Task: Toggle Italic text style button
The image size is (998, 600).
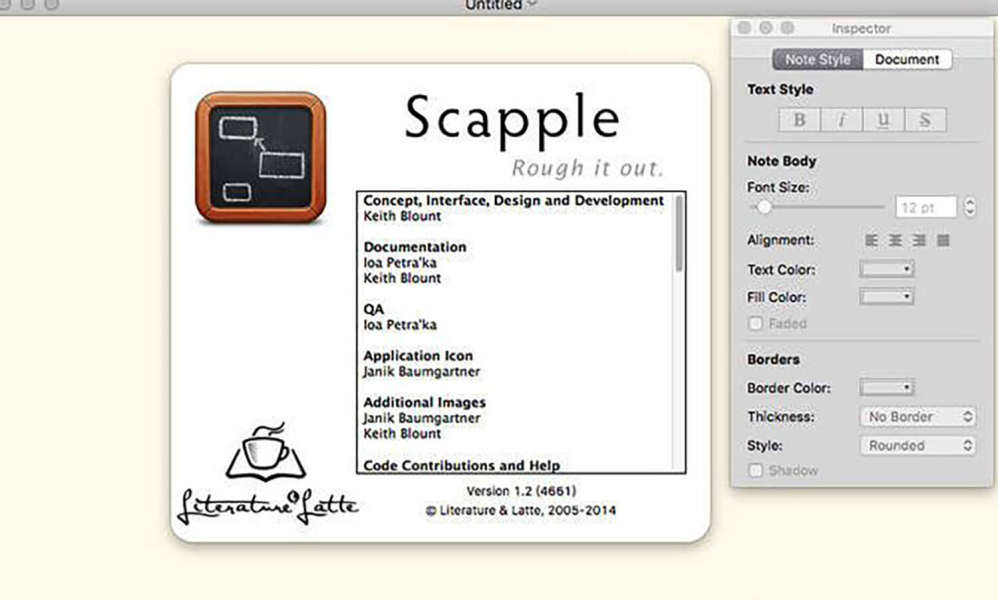Action: [x=841, y=120]
